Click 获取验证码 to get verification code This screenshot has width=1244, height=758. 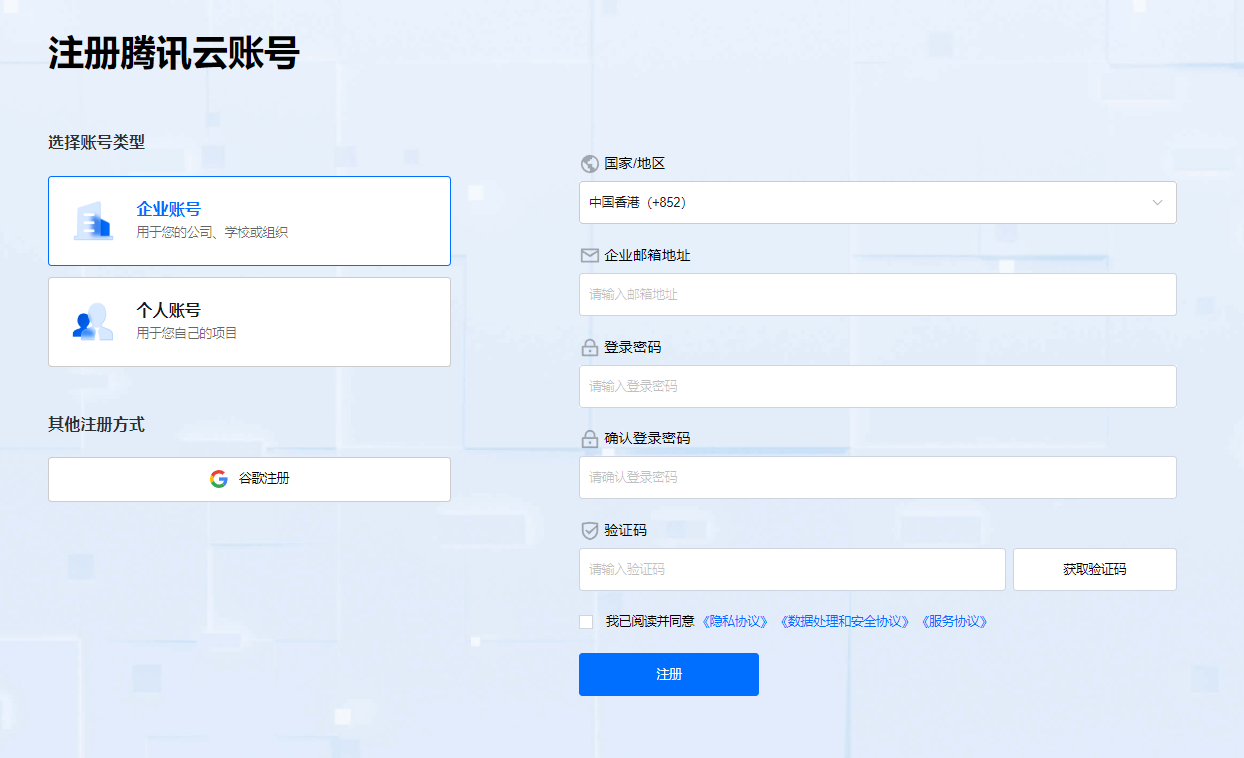(1095, 569)
